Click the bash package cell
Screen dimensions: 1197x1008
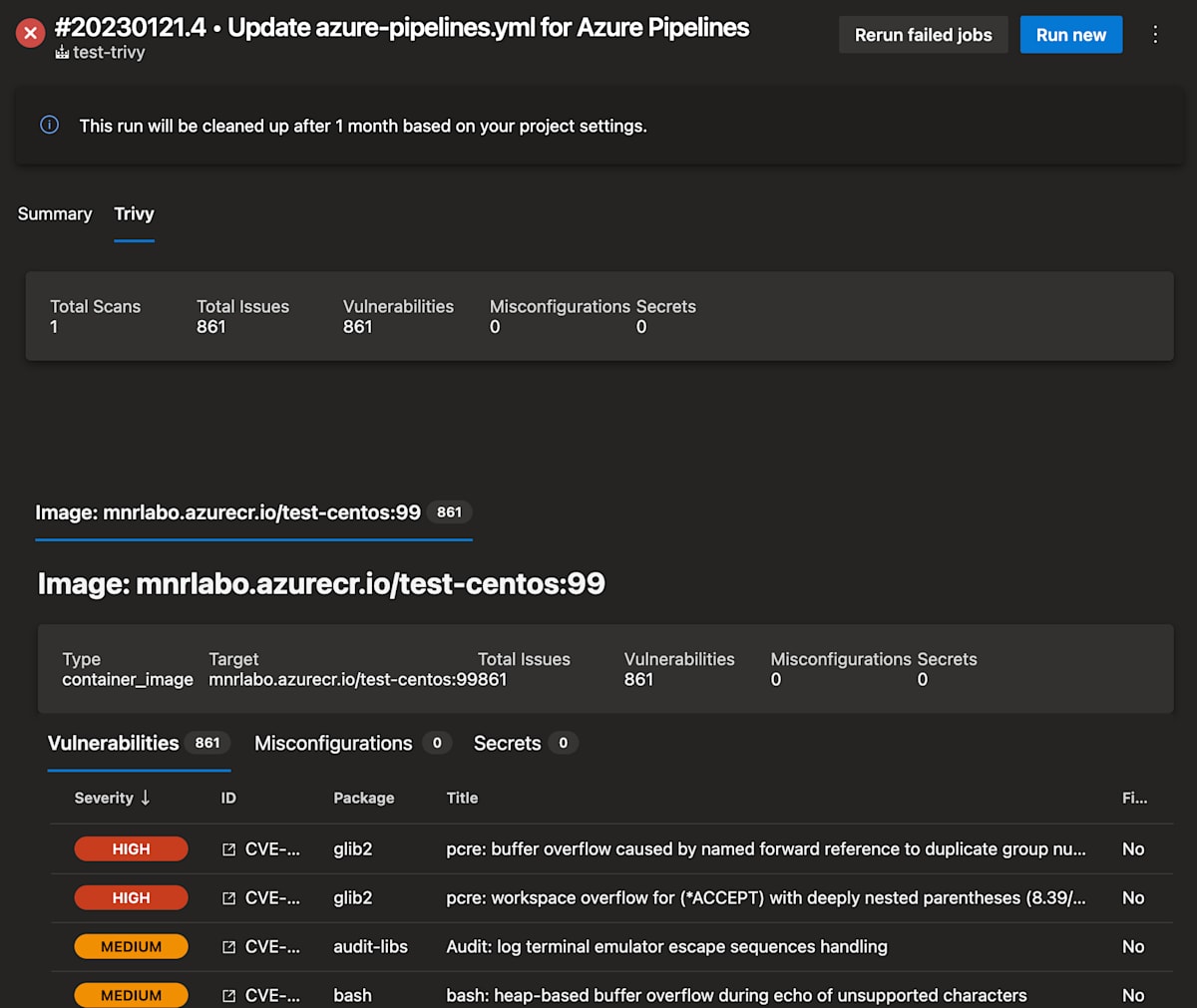pos(352,996)
